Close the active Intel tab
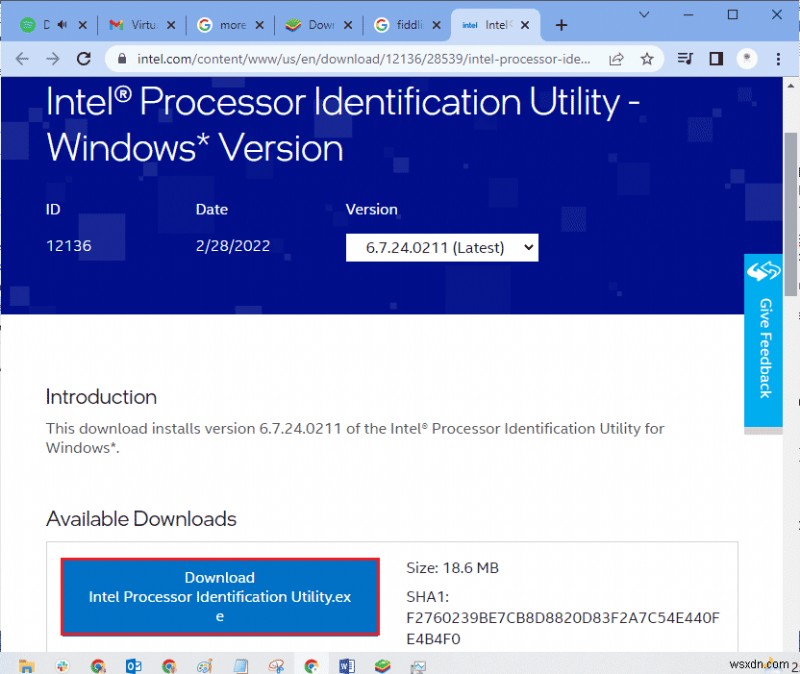 tap(524, 25)
